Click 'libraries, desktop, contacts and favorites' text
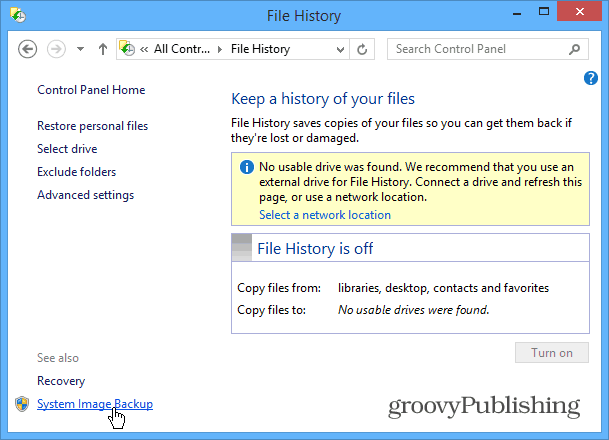This screenshot has height=440, width=609. click(x=443, y=288)
